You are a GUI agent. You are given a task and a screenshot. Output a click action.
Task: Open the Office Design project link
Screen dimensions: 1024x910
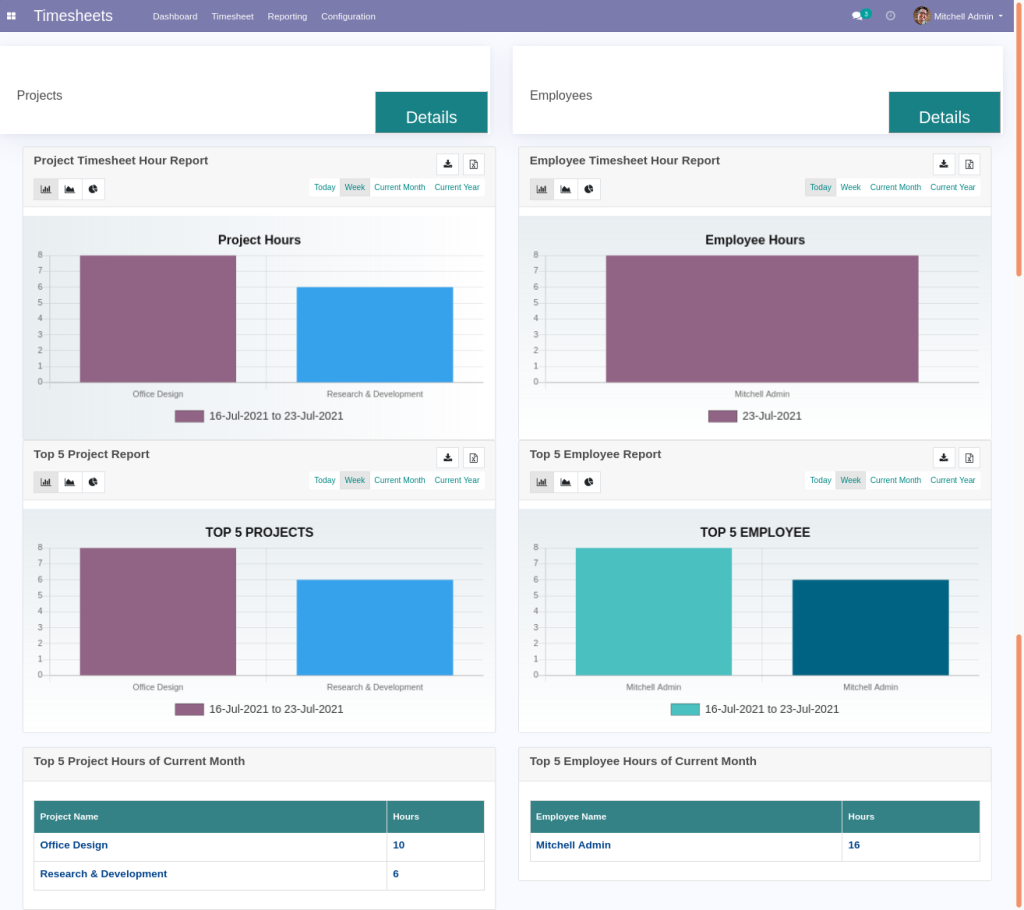[73, 845]
